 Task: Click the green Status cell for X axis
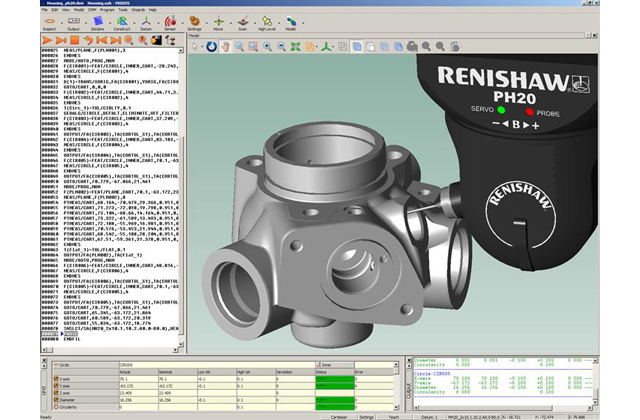click(334, 379)
